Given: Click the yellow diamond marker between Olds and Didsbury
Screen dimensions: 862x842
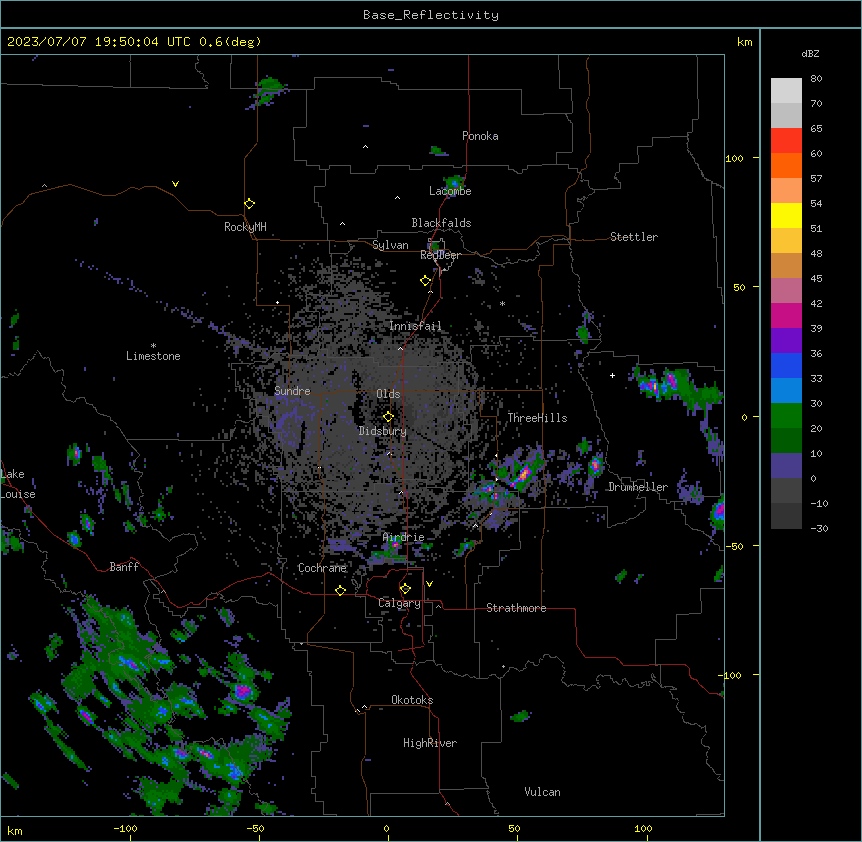Looking at the screenshot, I should [388, 417].
